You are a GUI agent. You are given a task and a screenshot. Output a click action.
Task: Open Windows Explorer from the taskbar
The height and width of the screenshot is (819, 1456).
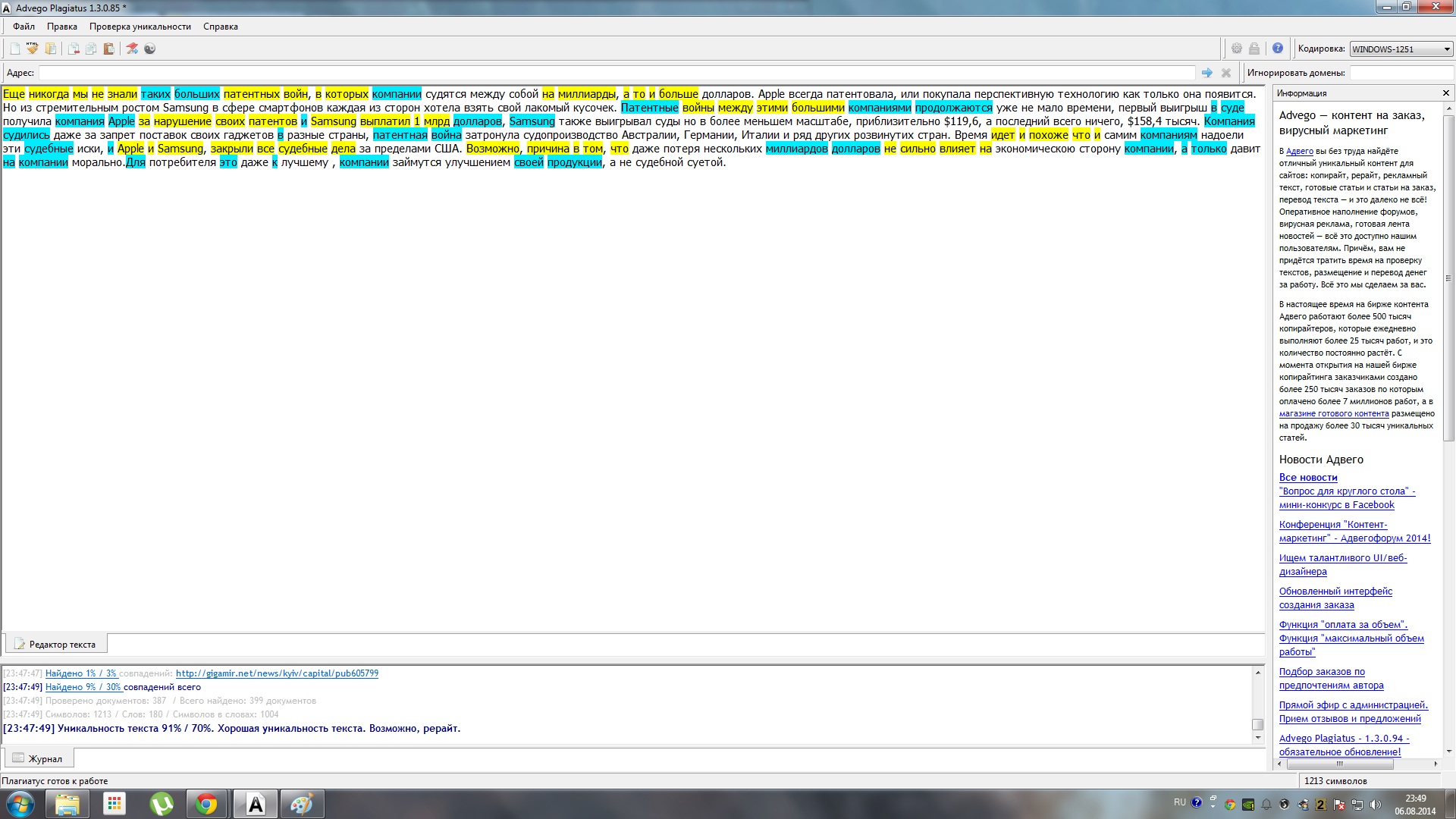[67, 804]
